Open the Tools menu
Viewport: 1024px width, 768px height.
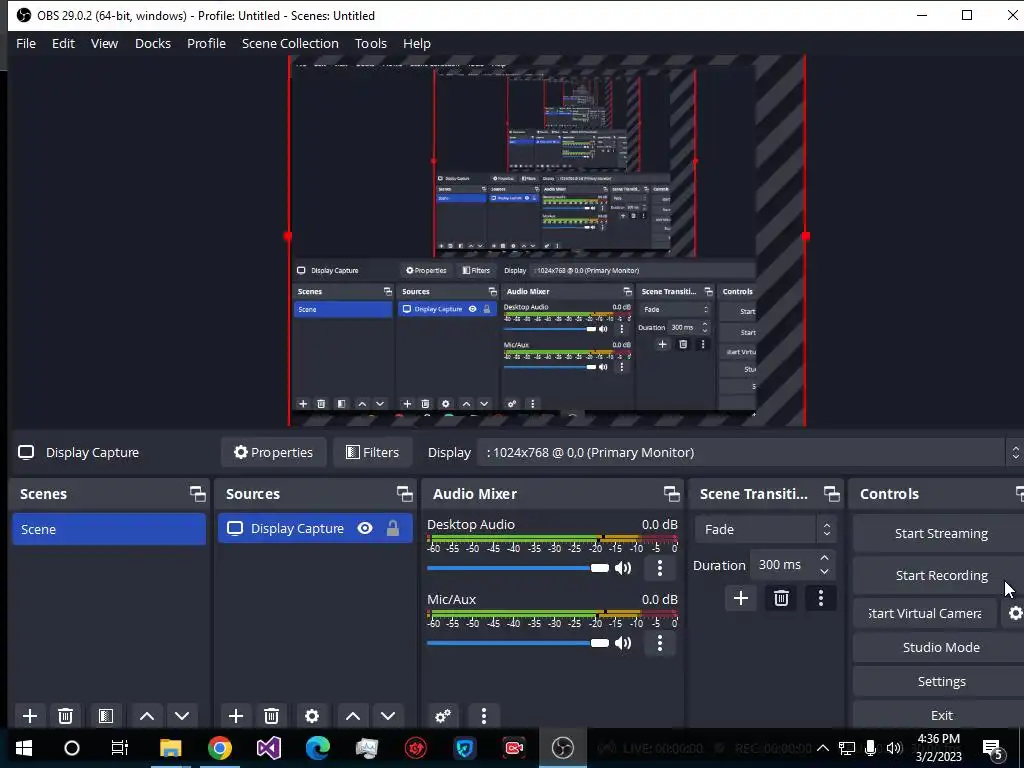(371, 43)
